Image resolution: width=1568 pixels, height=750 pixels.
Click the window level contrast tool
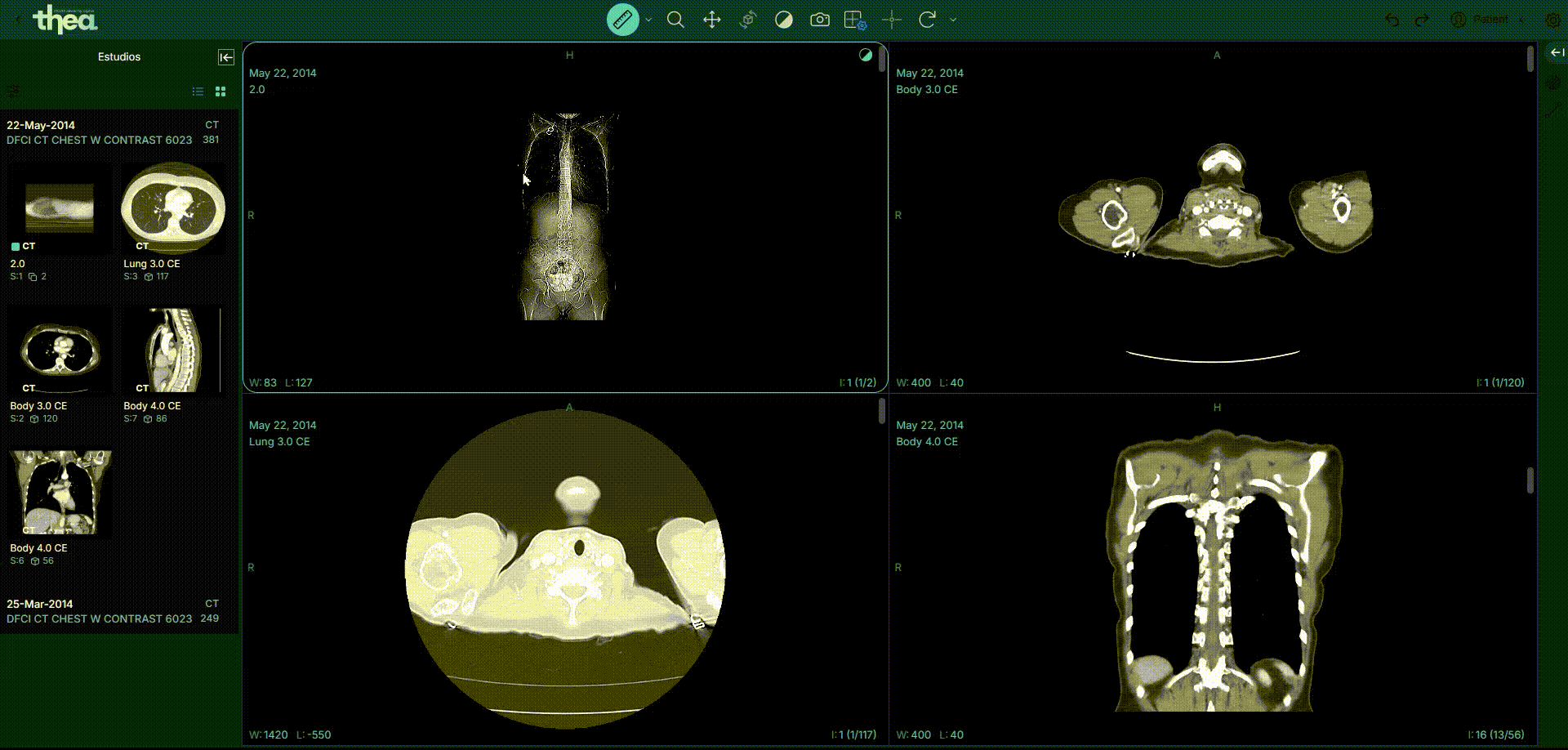[x=783, y=20]
